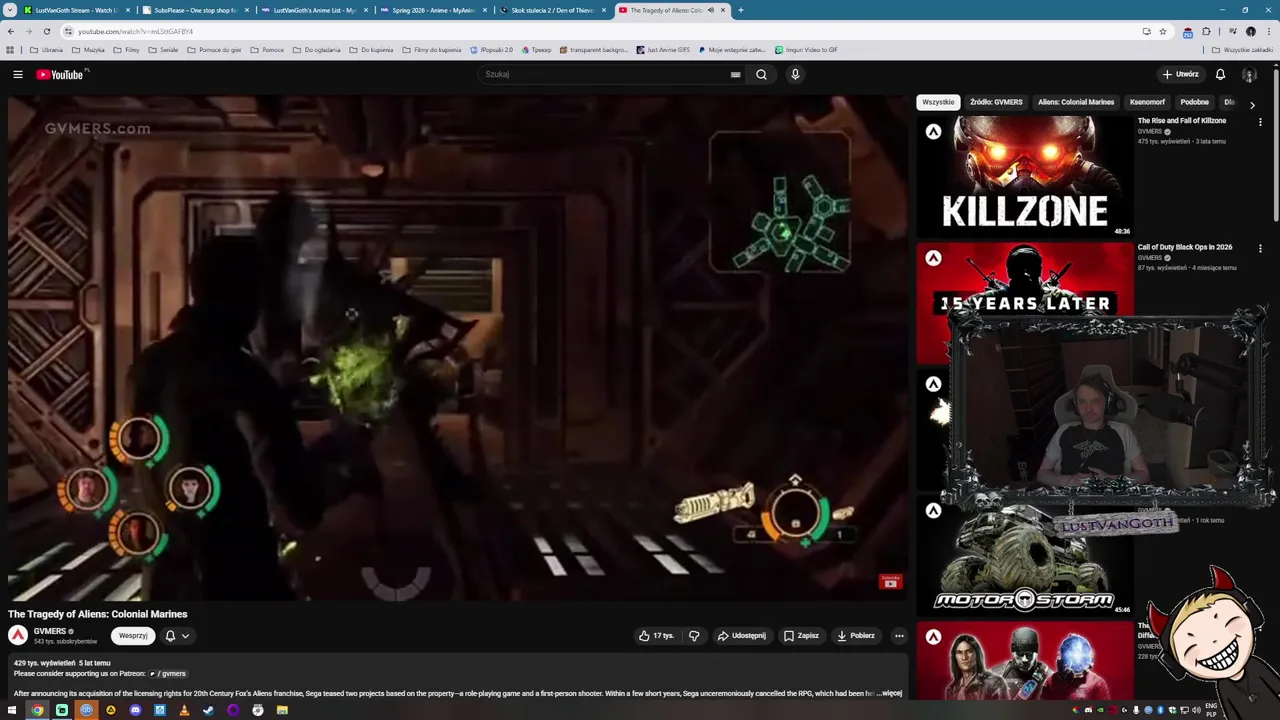This screenshot has height=720, width=1280.
Task: Open the Windows Start menu
Action: (12, 710)
